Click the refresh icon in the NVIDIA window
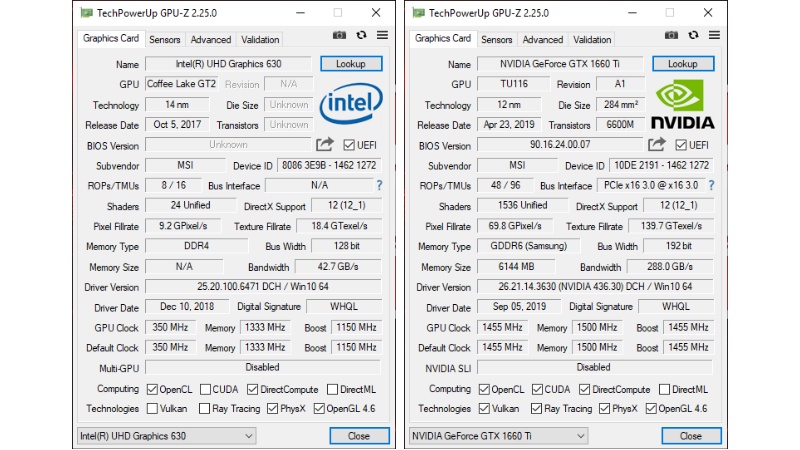 click(x=693, y=35)
